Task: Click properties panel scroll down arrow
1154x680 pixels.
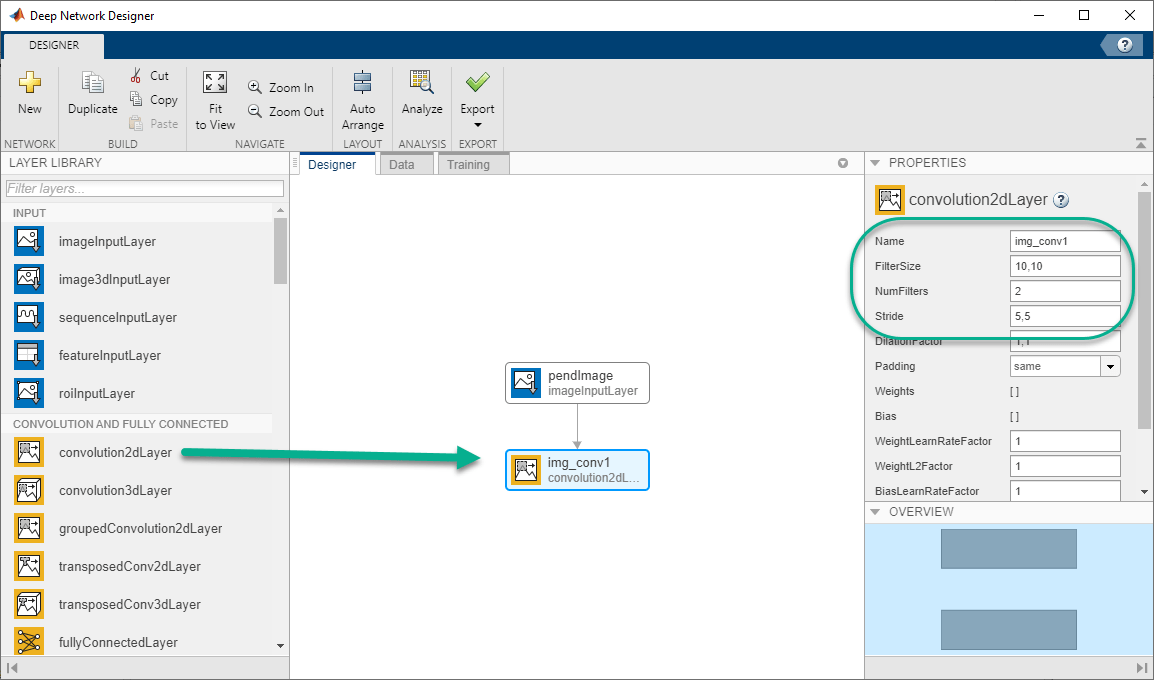Action: point(1144,492)
